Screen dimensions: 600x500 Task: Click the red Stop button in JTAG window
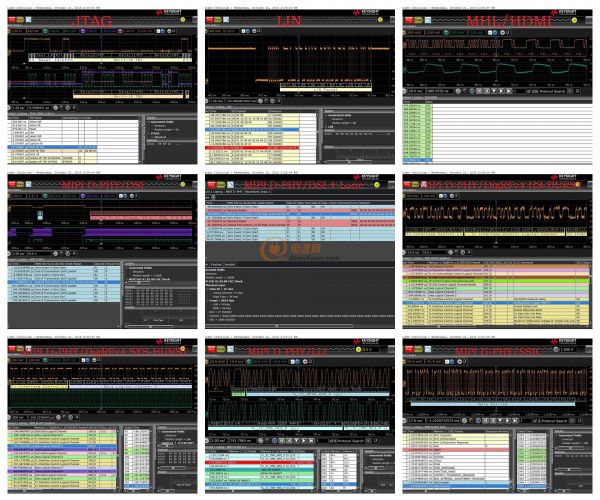point(12,20)
